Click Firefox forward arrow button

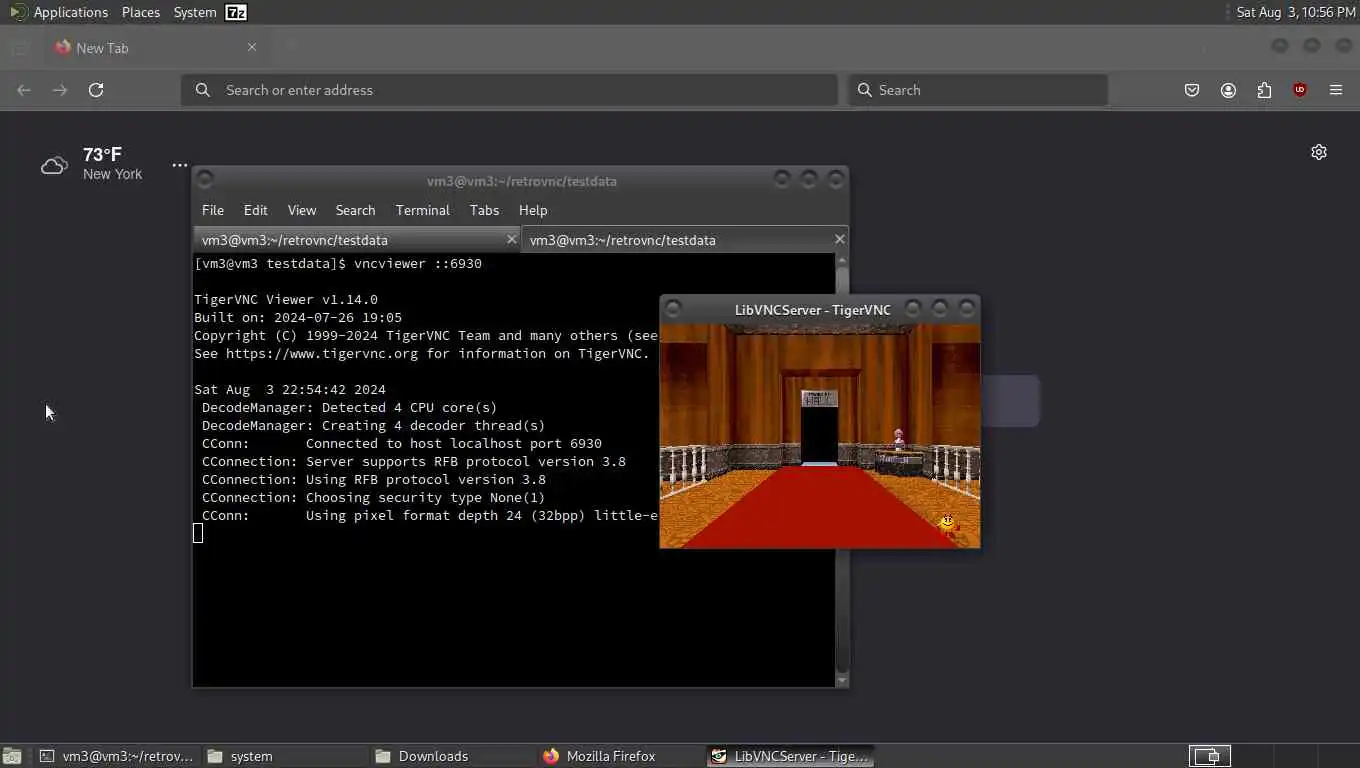[60, 90]
